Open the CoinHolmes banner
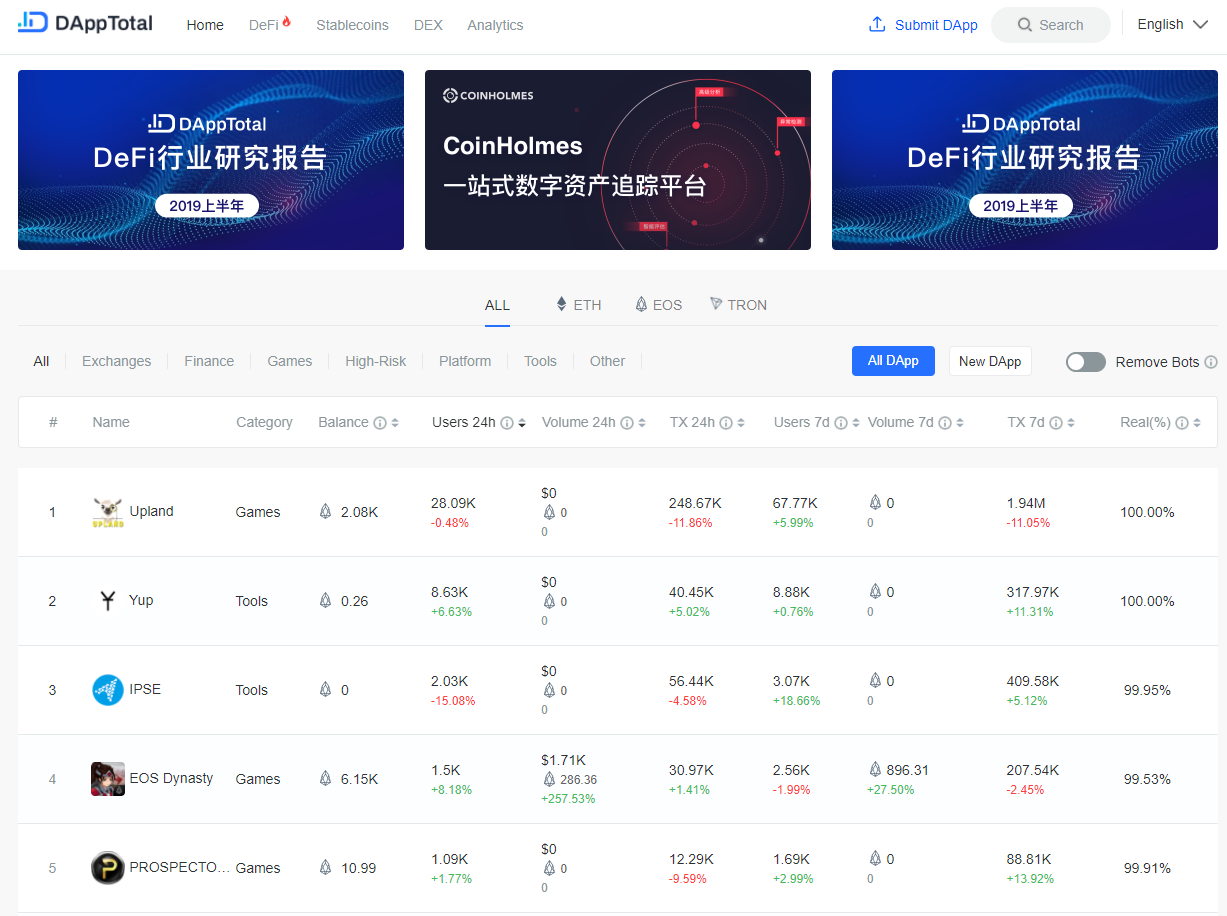This screenshot has height=916, width=1227. click(x=617, y=159)
